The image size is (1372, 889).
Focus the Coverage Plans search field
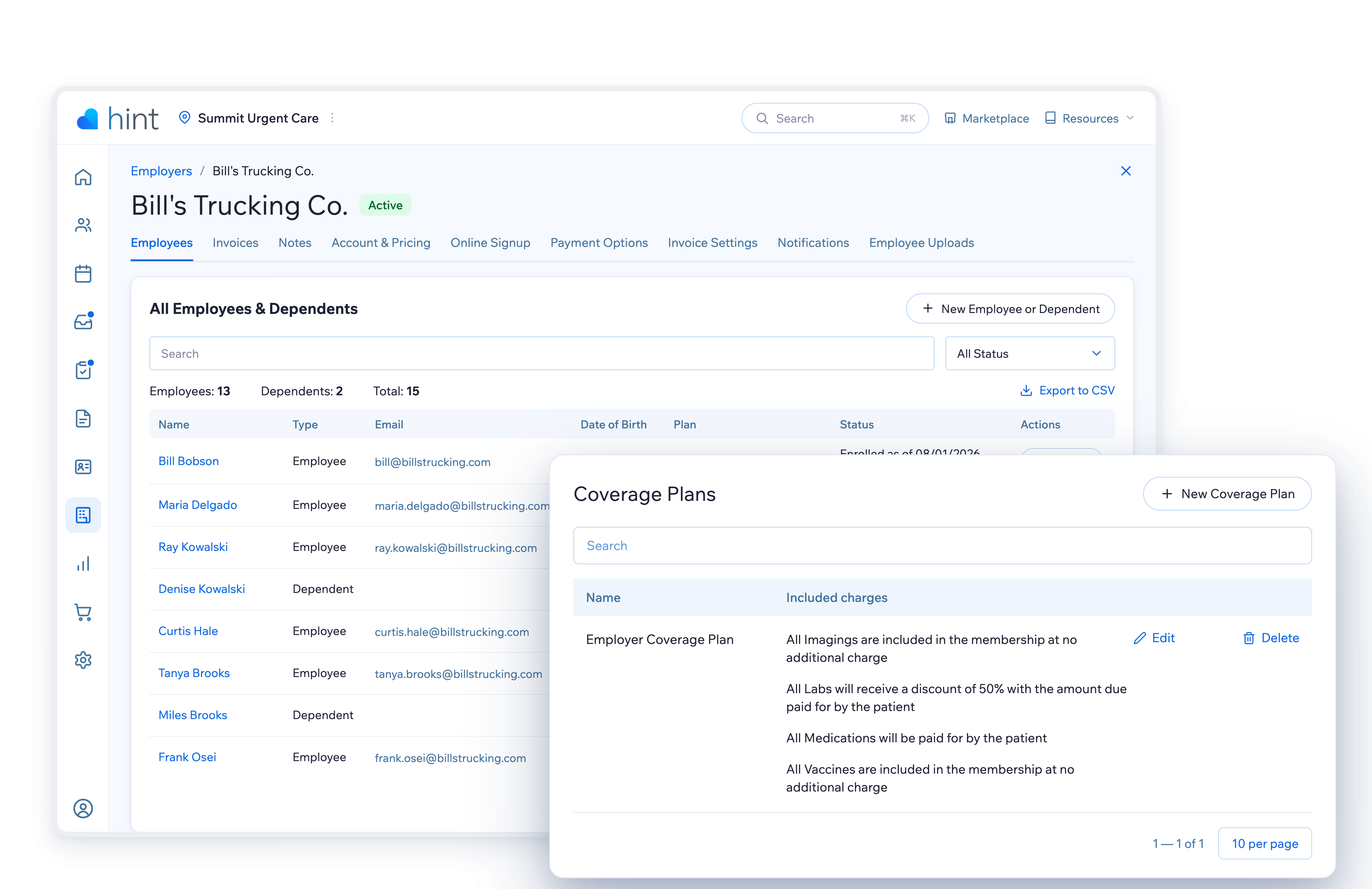pyautogui.click(x=942, y=545)
